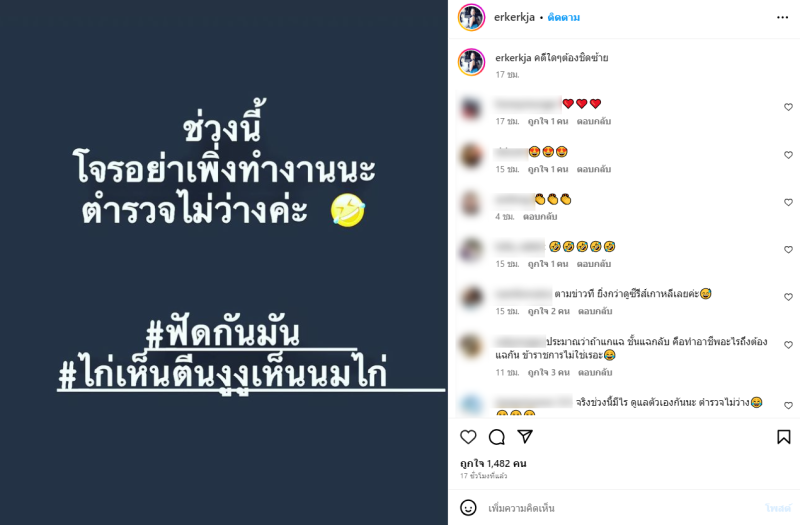Like the rolling-laugh emojis comment
The image size is (800, 525).
(788, 249)
